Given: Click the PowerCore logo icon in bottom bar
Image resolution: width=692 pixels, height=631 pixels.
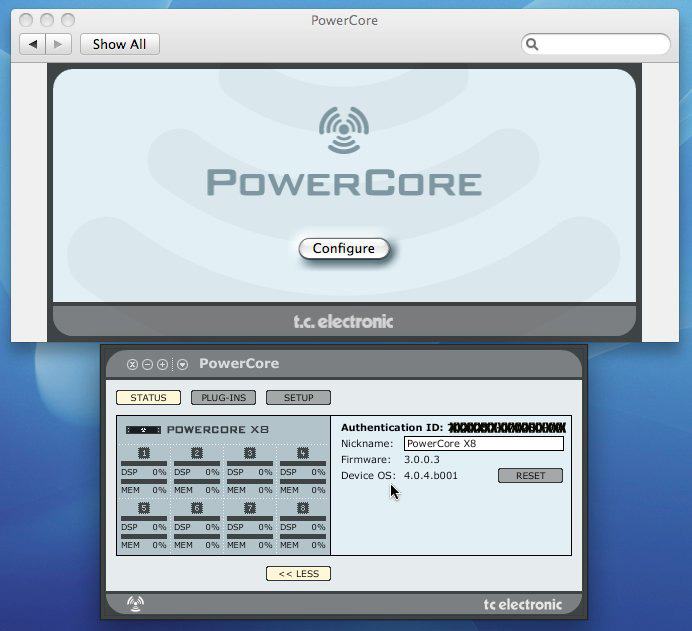Looking at the screenshot, I should (135, 603).
